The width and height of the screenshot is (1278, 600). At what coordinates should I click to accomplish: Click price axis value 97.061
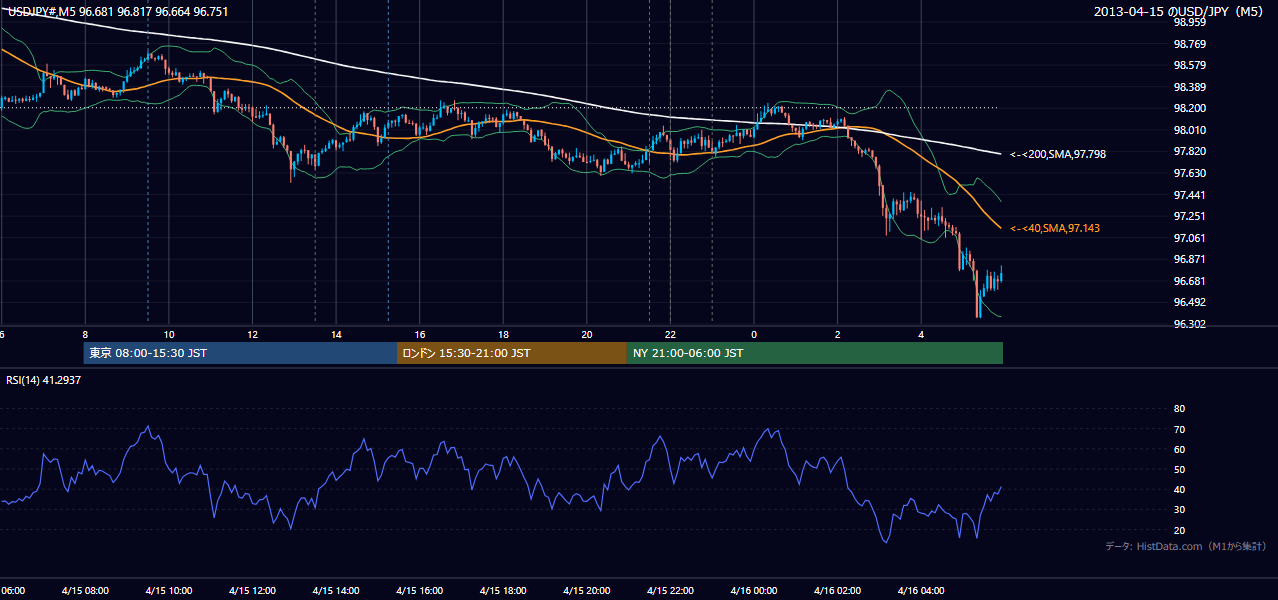point(1189,238)
